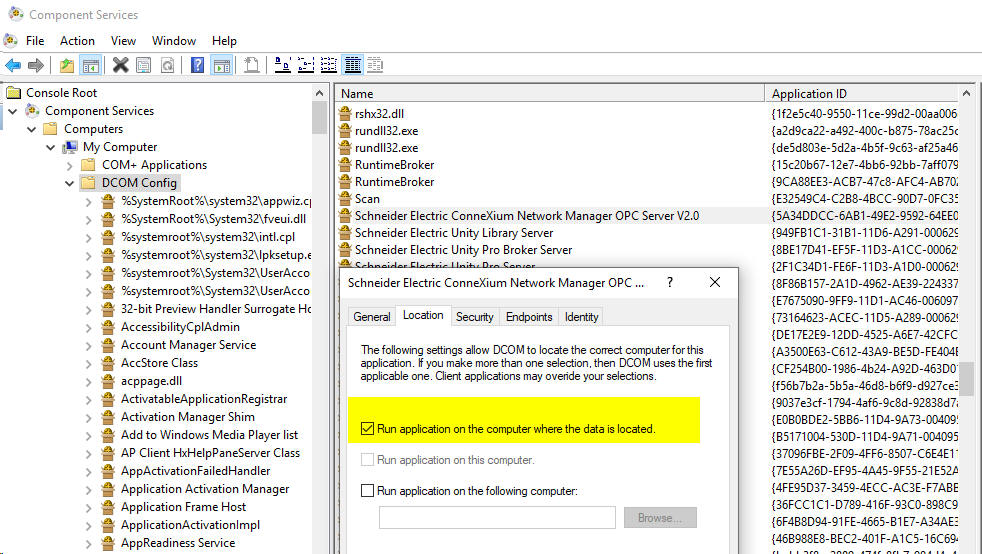Screen dimensions: 982x554
Task: Select Schneider Electric Unity Pro Broker Server
Action: click(463, 250)
